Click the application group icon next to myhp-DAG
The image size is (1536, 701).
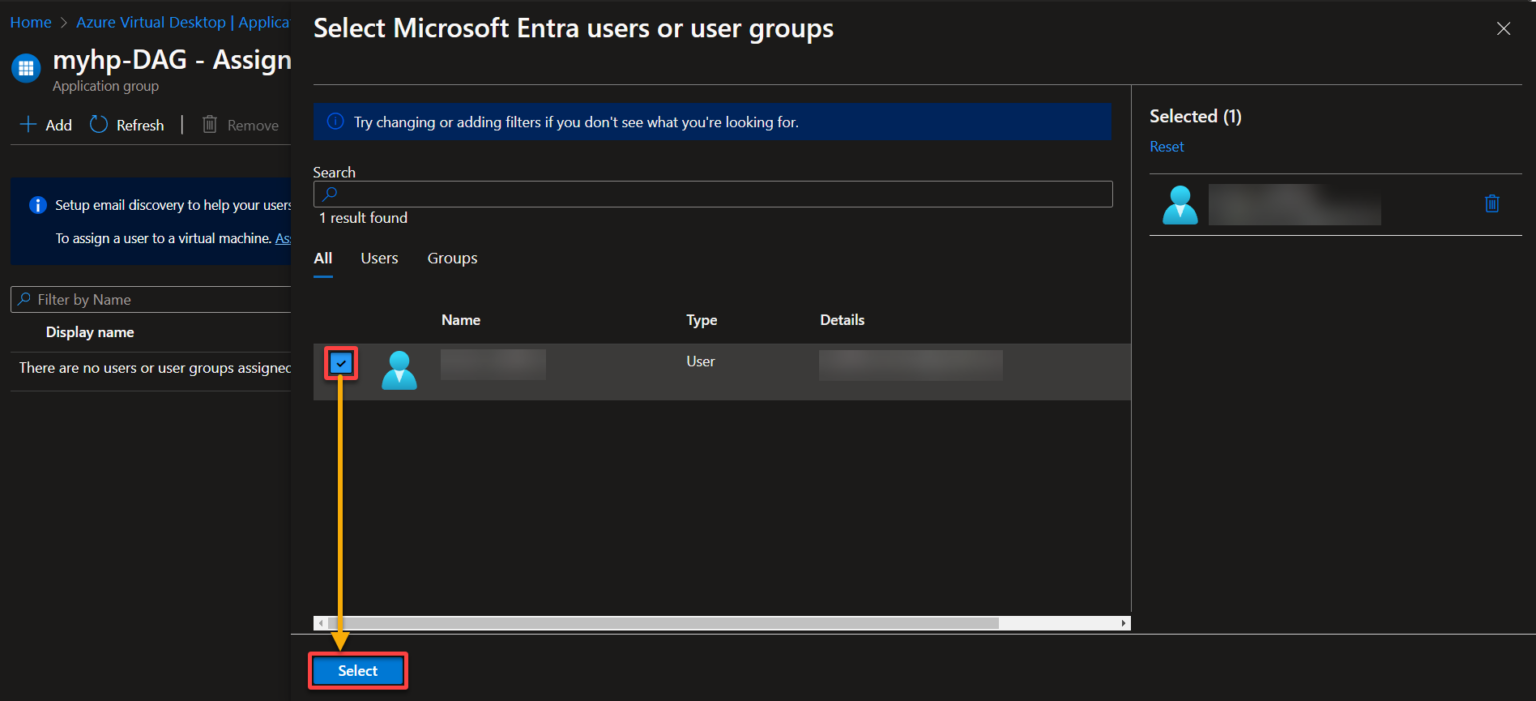[x=25, y=68]
